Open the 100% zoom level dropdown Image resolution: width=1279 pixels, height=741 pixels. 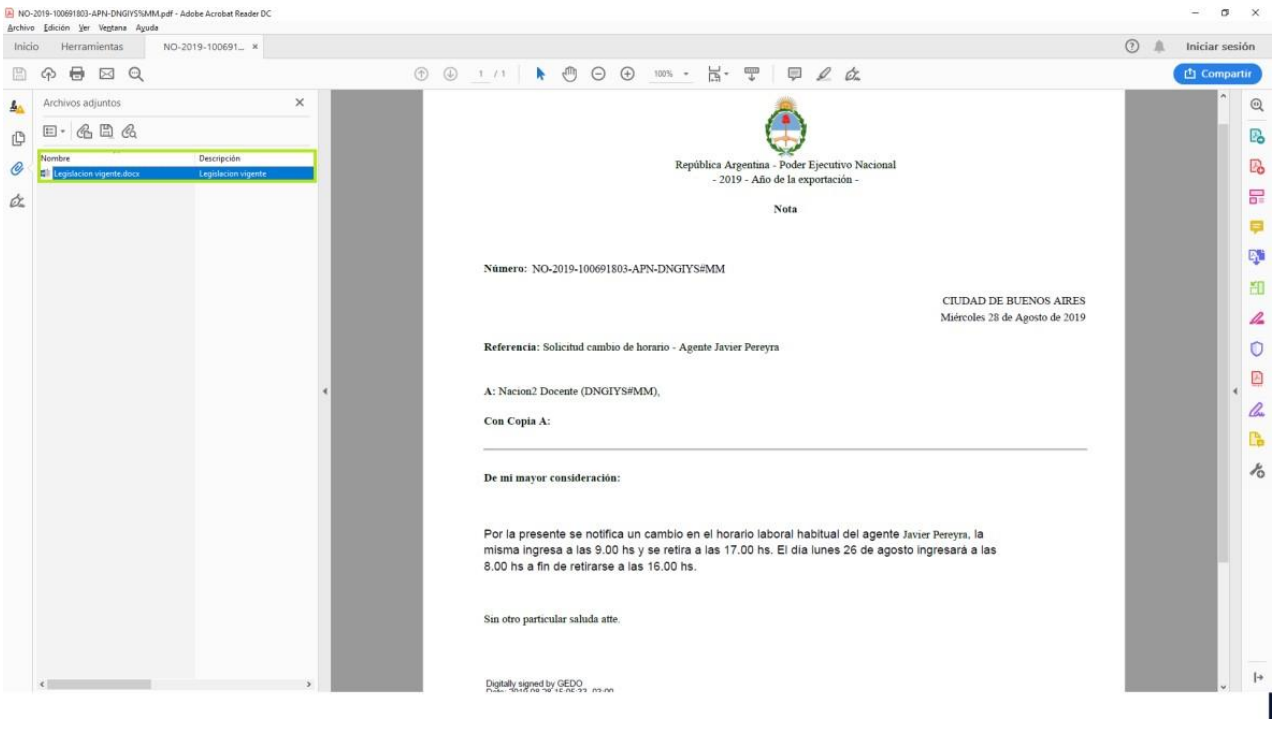671,74
